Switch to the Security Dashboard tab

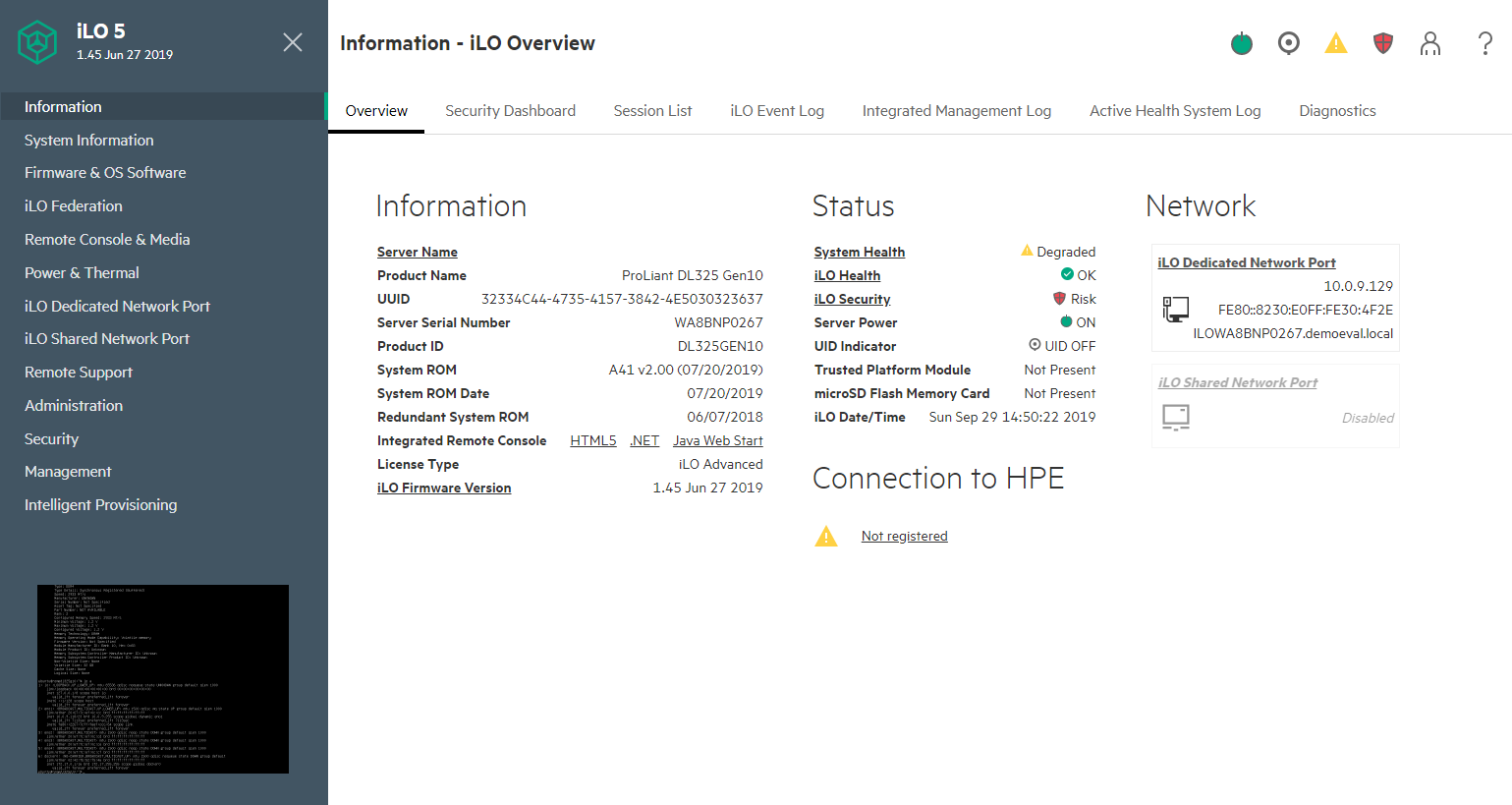click(x=510, y=111)
